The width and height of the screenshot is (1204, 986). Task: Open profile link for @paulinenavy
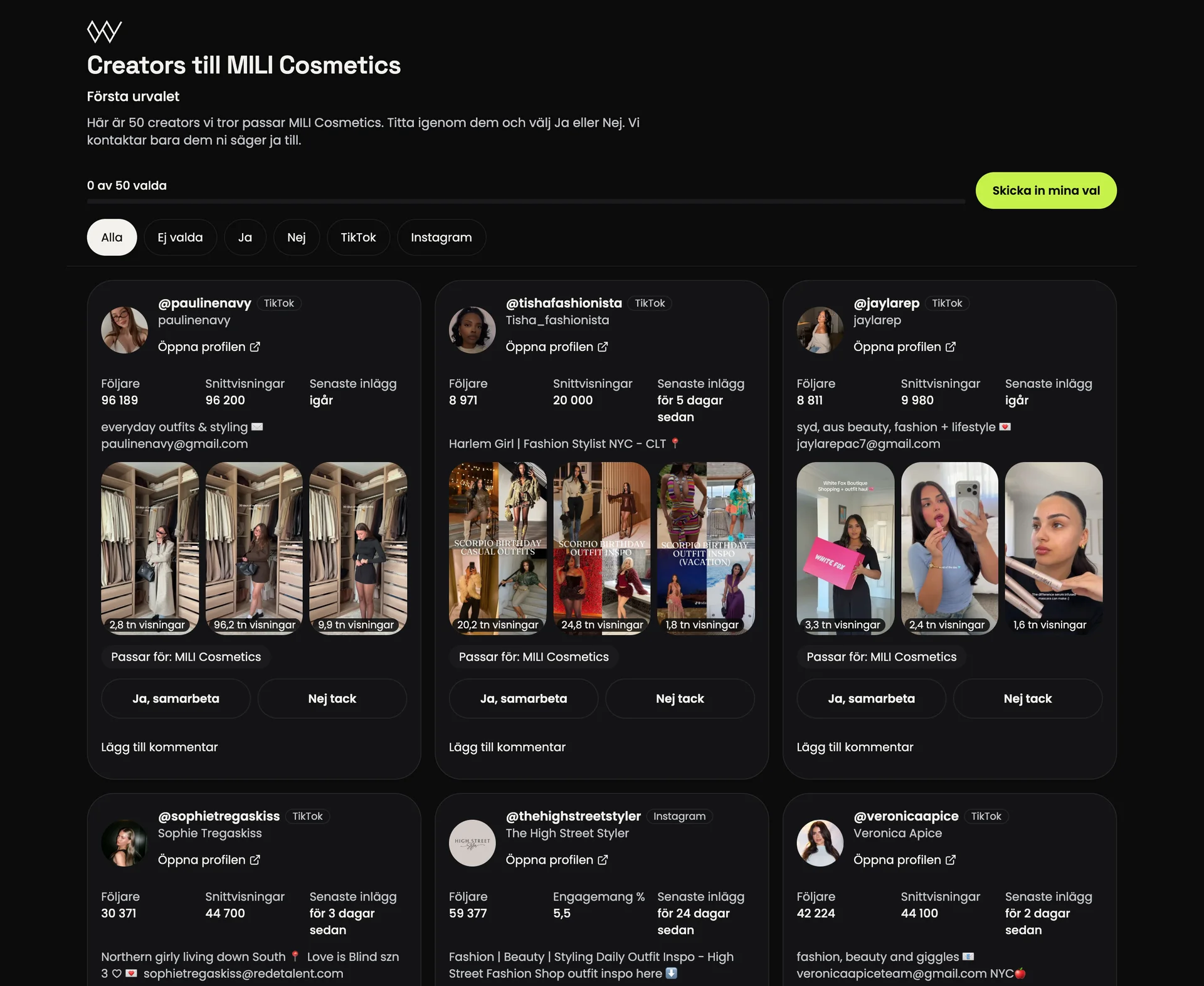(x=209, y=347)
